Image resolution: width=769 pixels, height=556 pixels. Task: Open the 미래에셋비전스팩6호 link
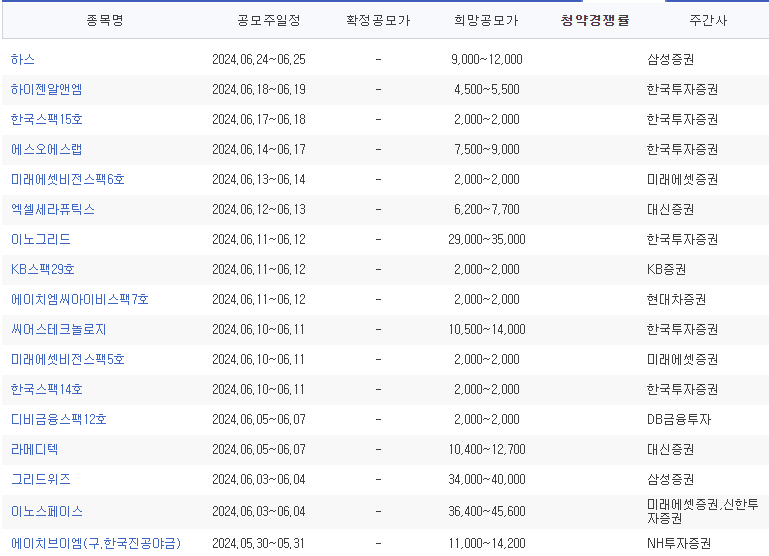(x=68, y=179)
